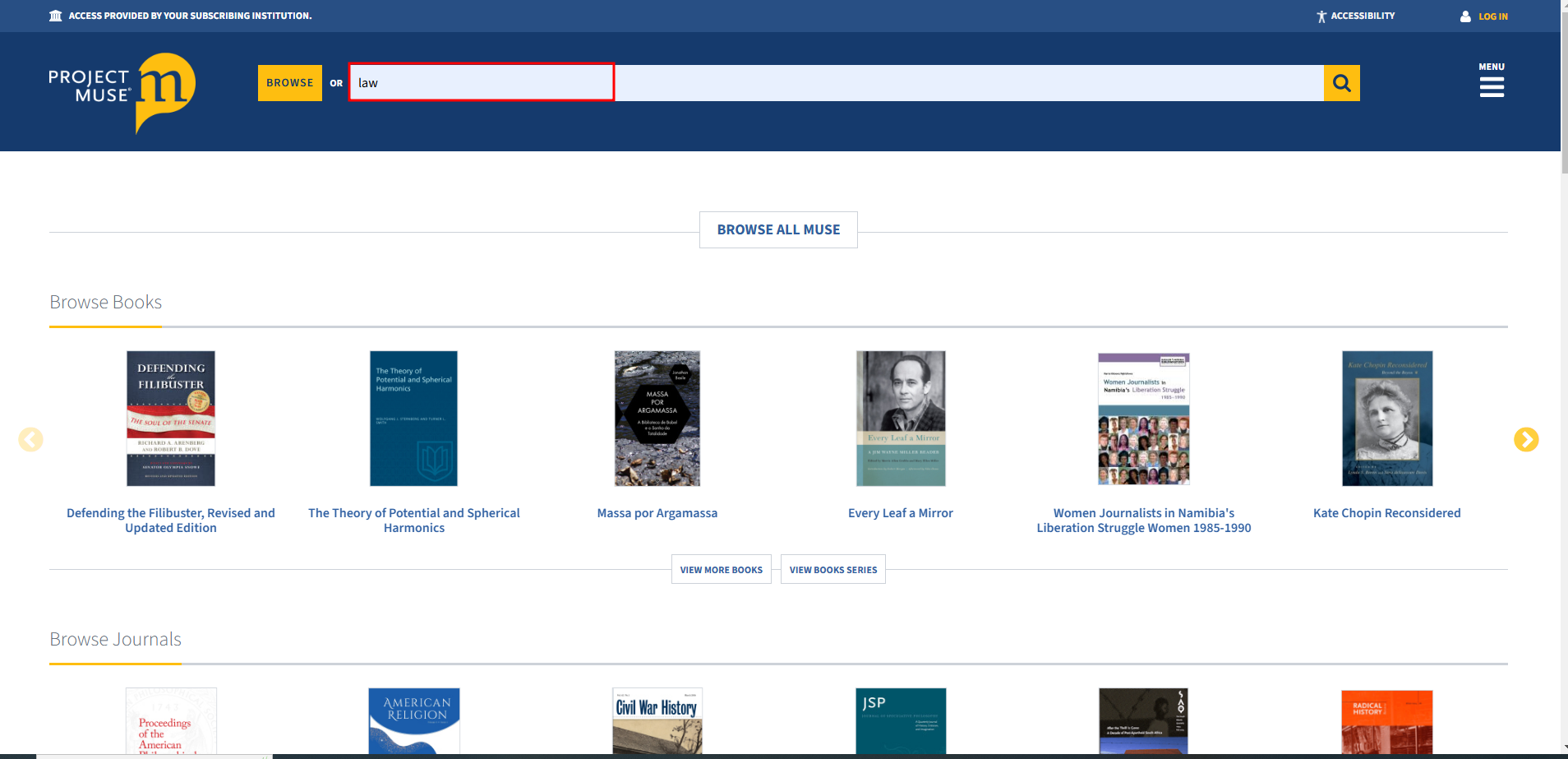This screenshot has height=759, width=1568.
Task: Open the Civil War History journal cover
Action: tap(657, 721)
